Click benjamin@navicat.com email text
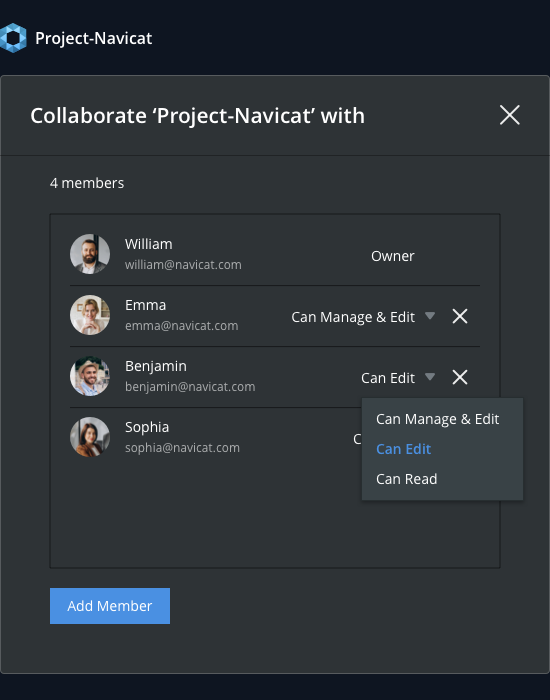 pos(190,387)
